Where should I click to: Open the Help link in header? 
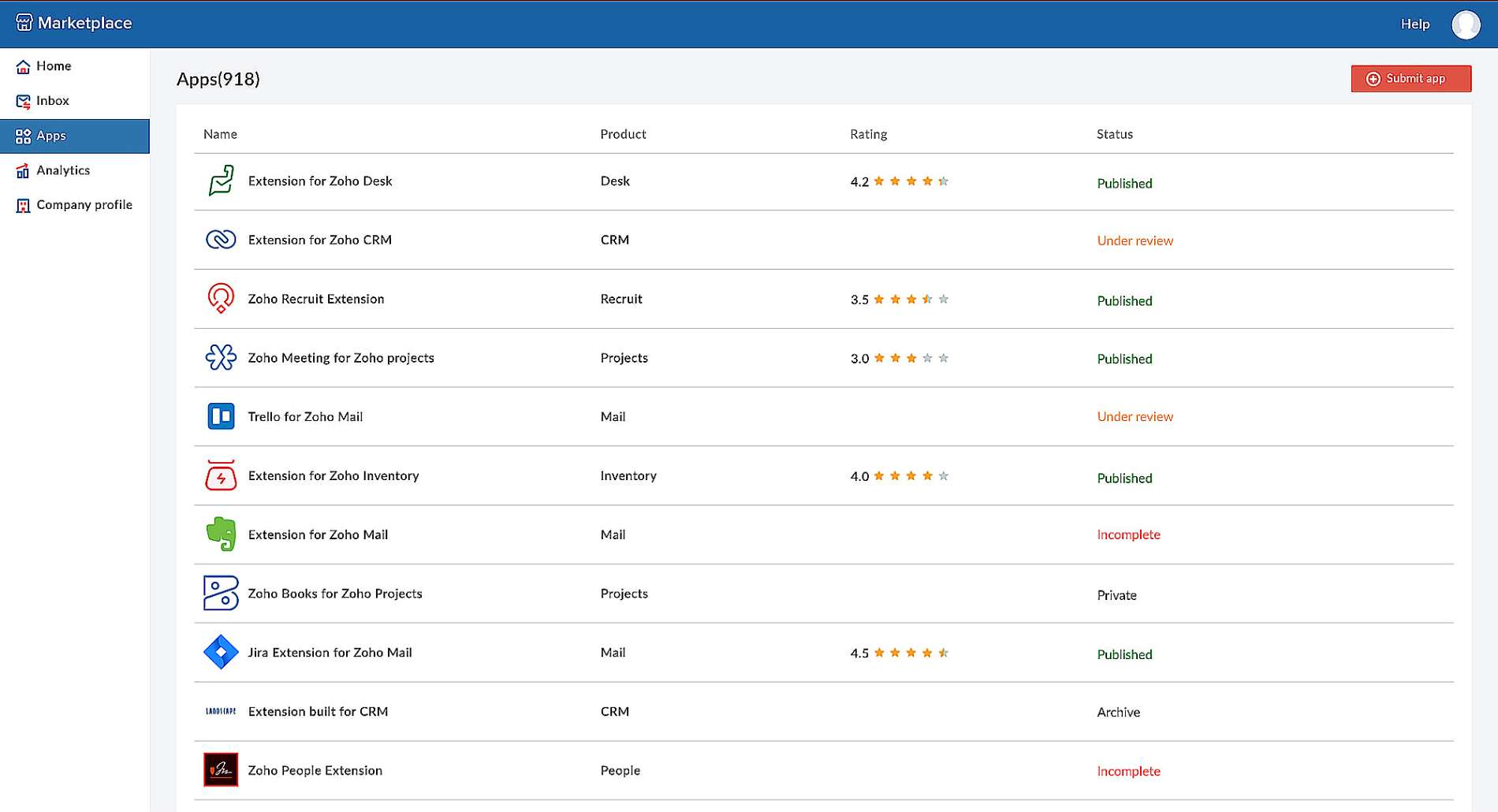pyautogui.click(x=1414, y=24)
